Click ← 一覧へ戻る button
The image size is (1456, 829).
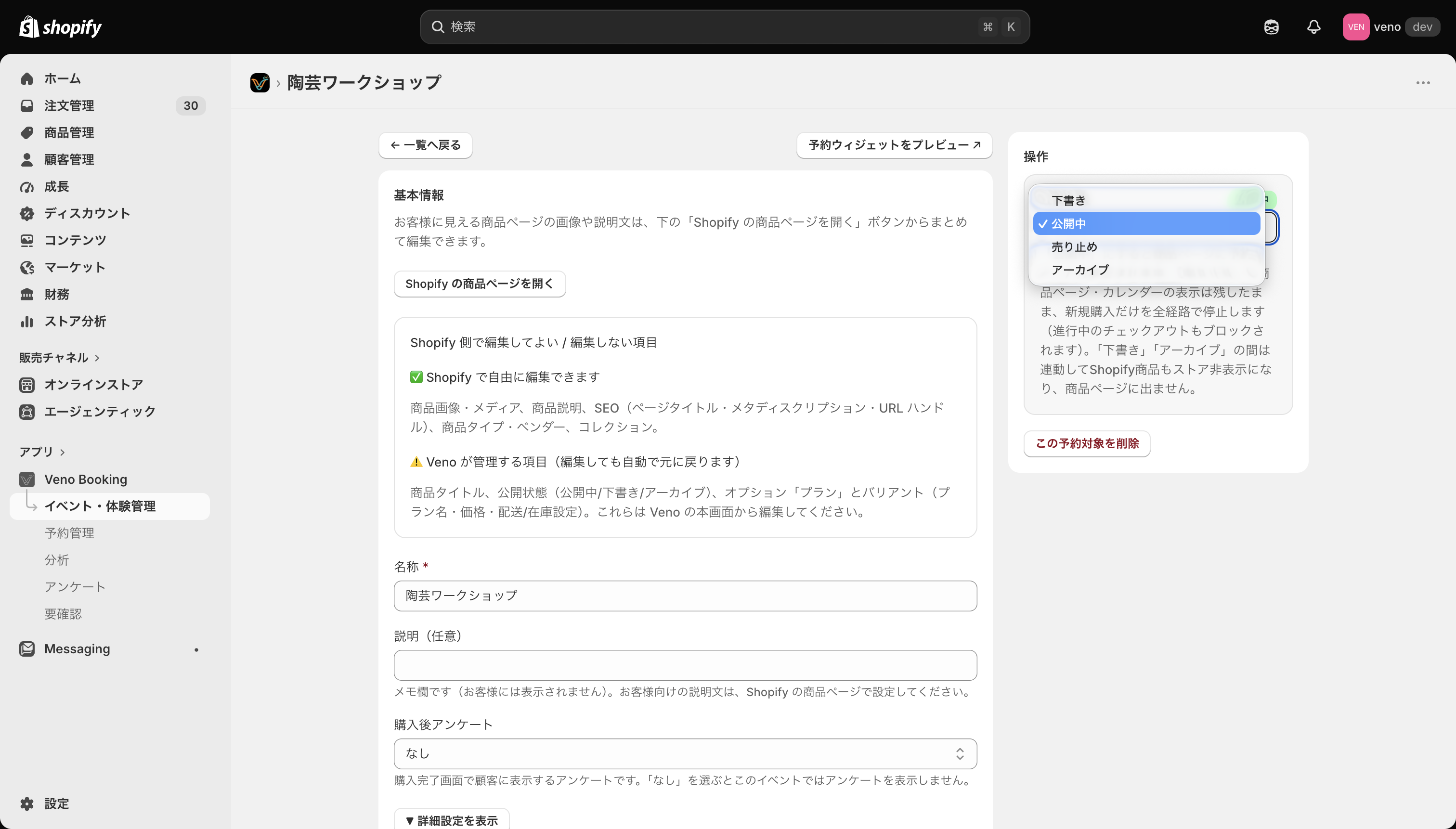[425, 145]
